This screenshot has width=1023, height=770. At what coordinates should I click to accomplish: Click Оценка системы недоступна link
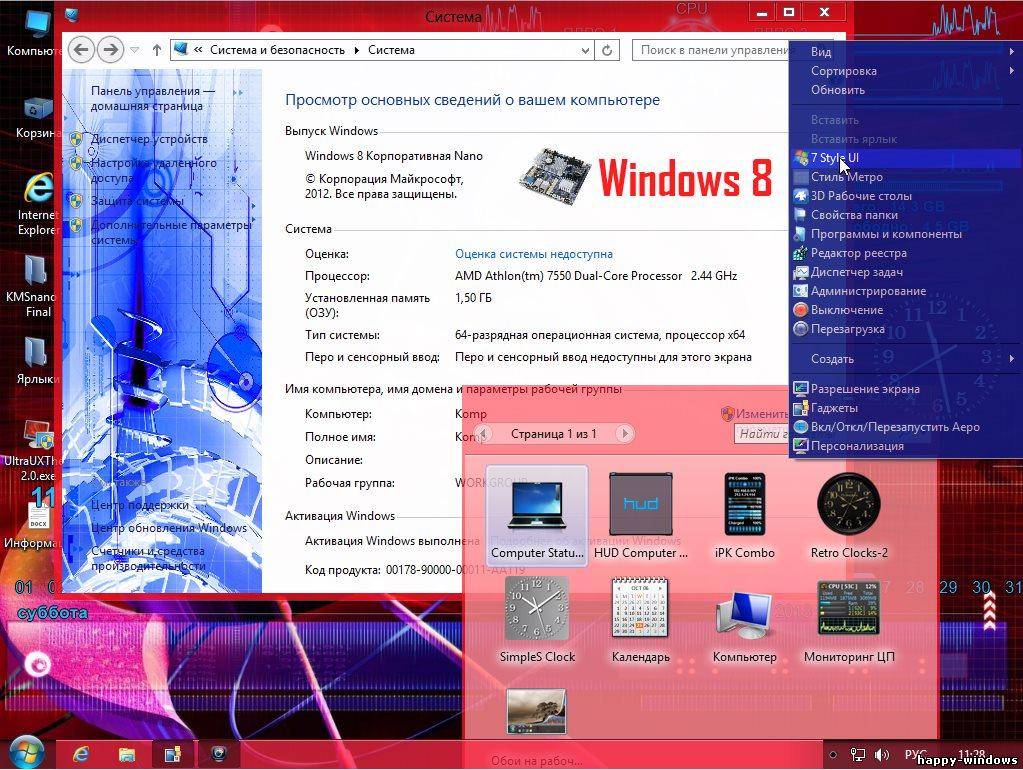coord(534,254)
